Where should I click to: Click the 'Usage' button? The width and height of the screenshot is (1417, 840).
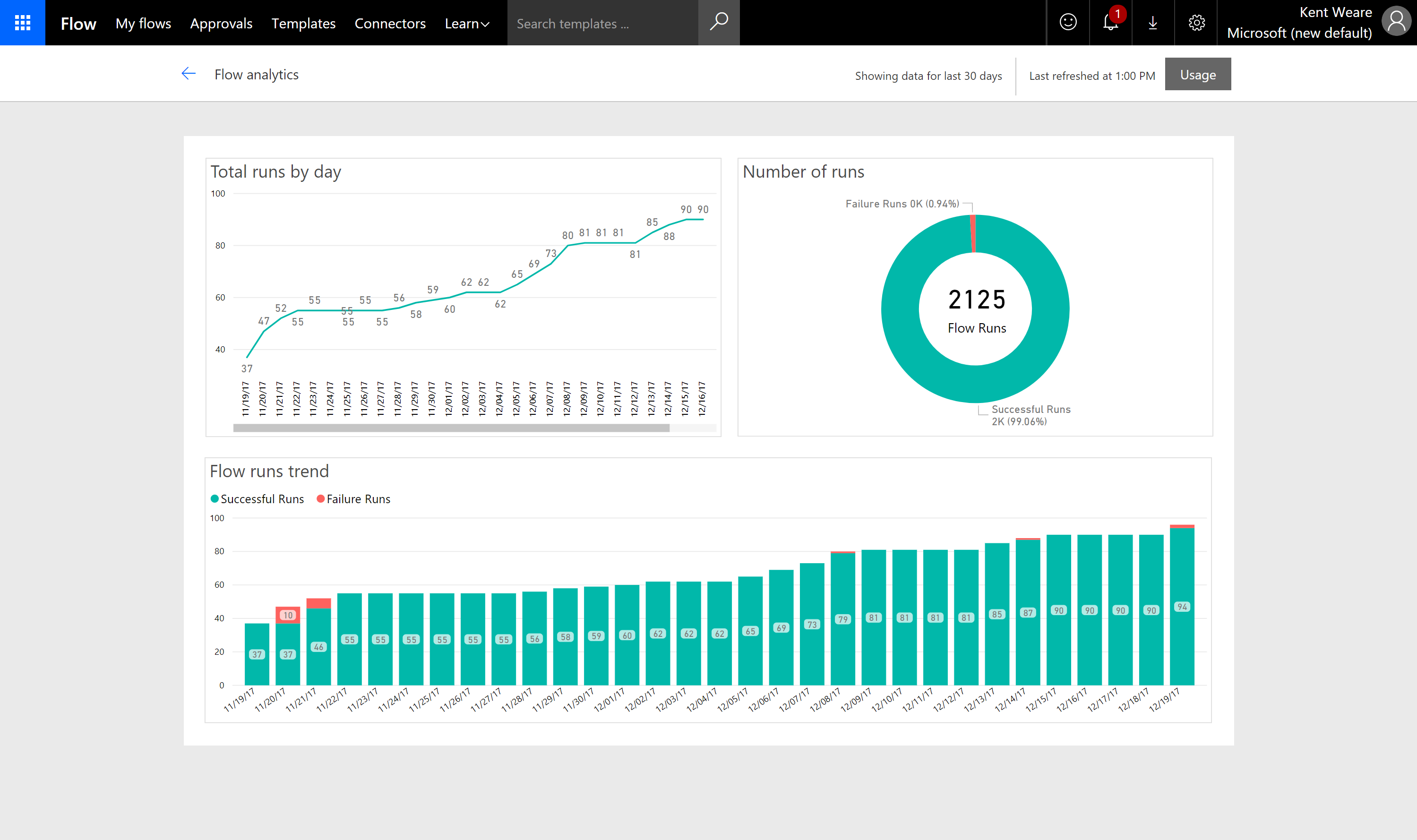click(x=1197, y=73)
